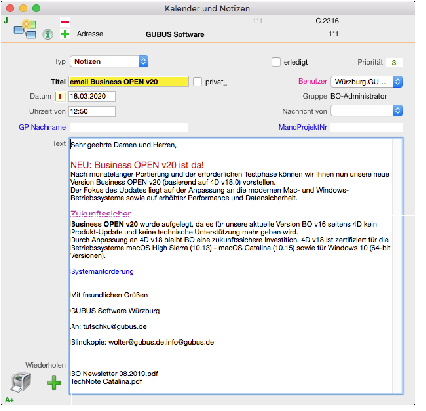Click the large green plus near Wiederholen
This screenshot has width=426, height=411.
click(x=54, y=383)
